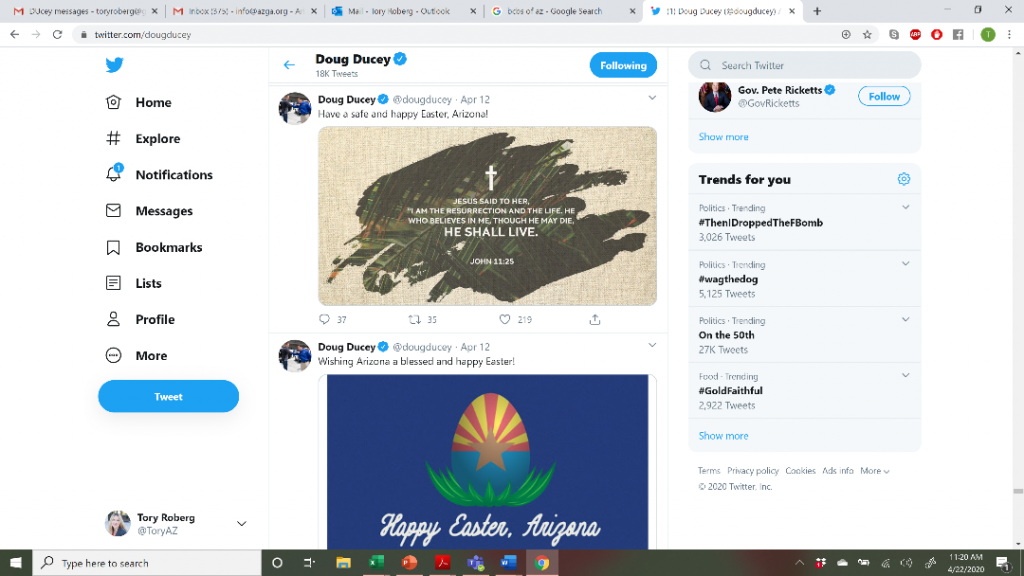Screen dimensions: 1024x576
Task: Click Show more under Trends for you
Action: click(x=724, y=436)
